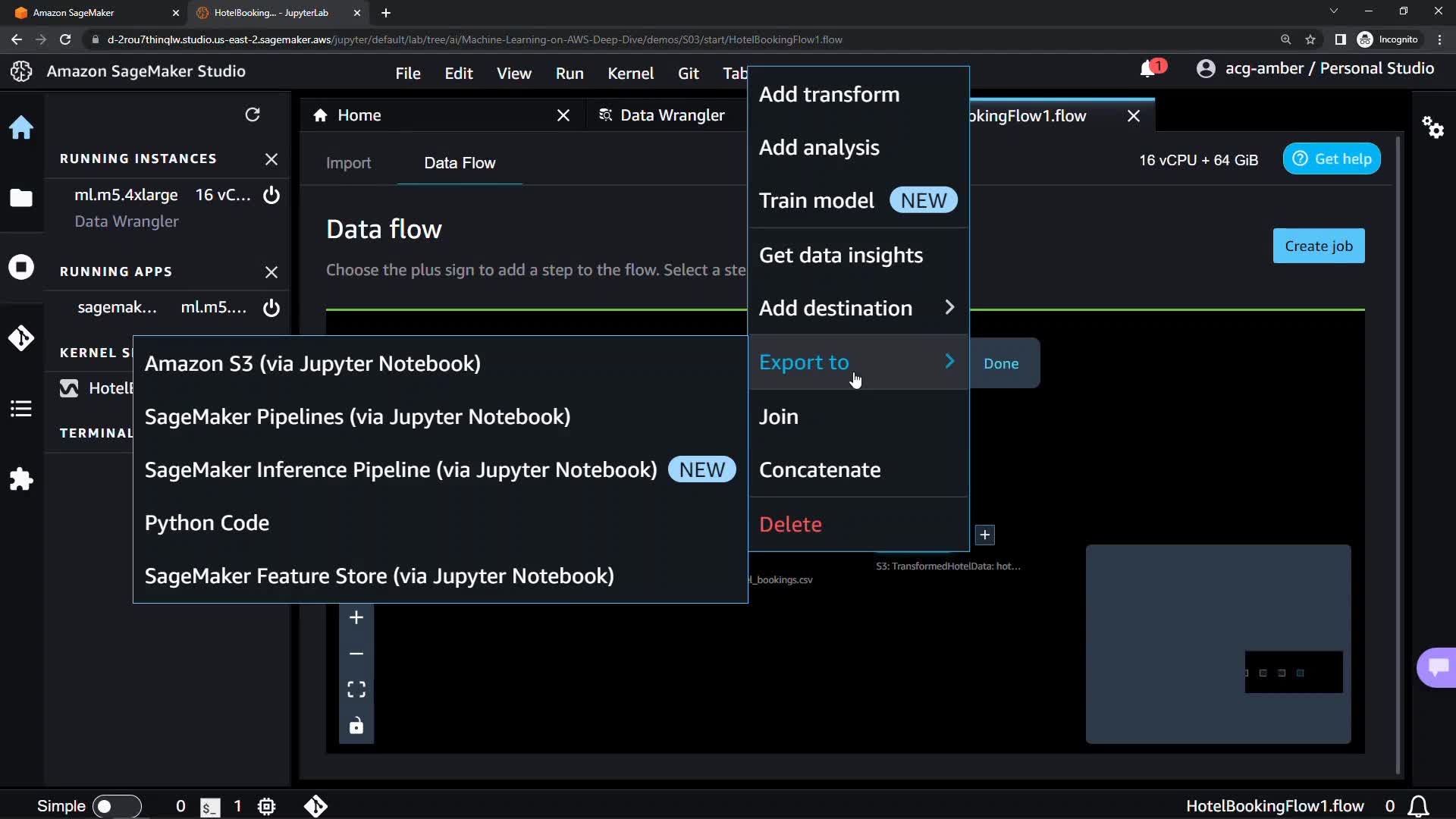Open the File Browser folder icon
Screen dimensions: 1456x819
coord(21,198)
